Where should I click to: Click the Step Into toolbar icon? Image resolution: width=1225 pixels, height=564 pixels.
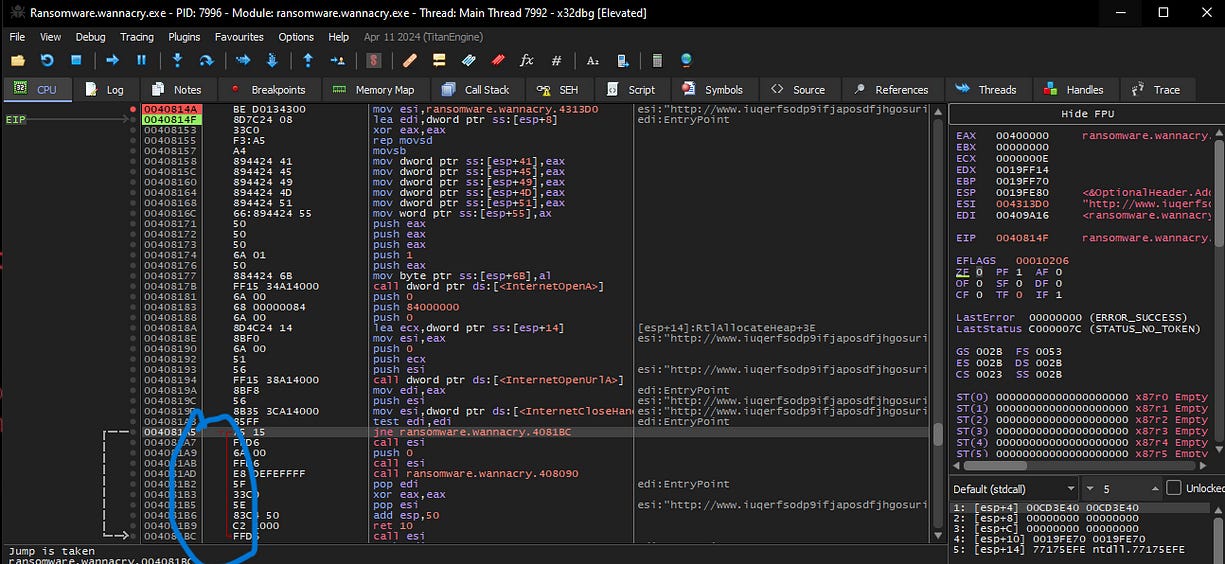click(x=177, y=60)
